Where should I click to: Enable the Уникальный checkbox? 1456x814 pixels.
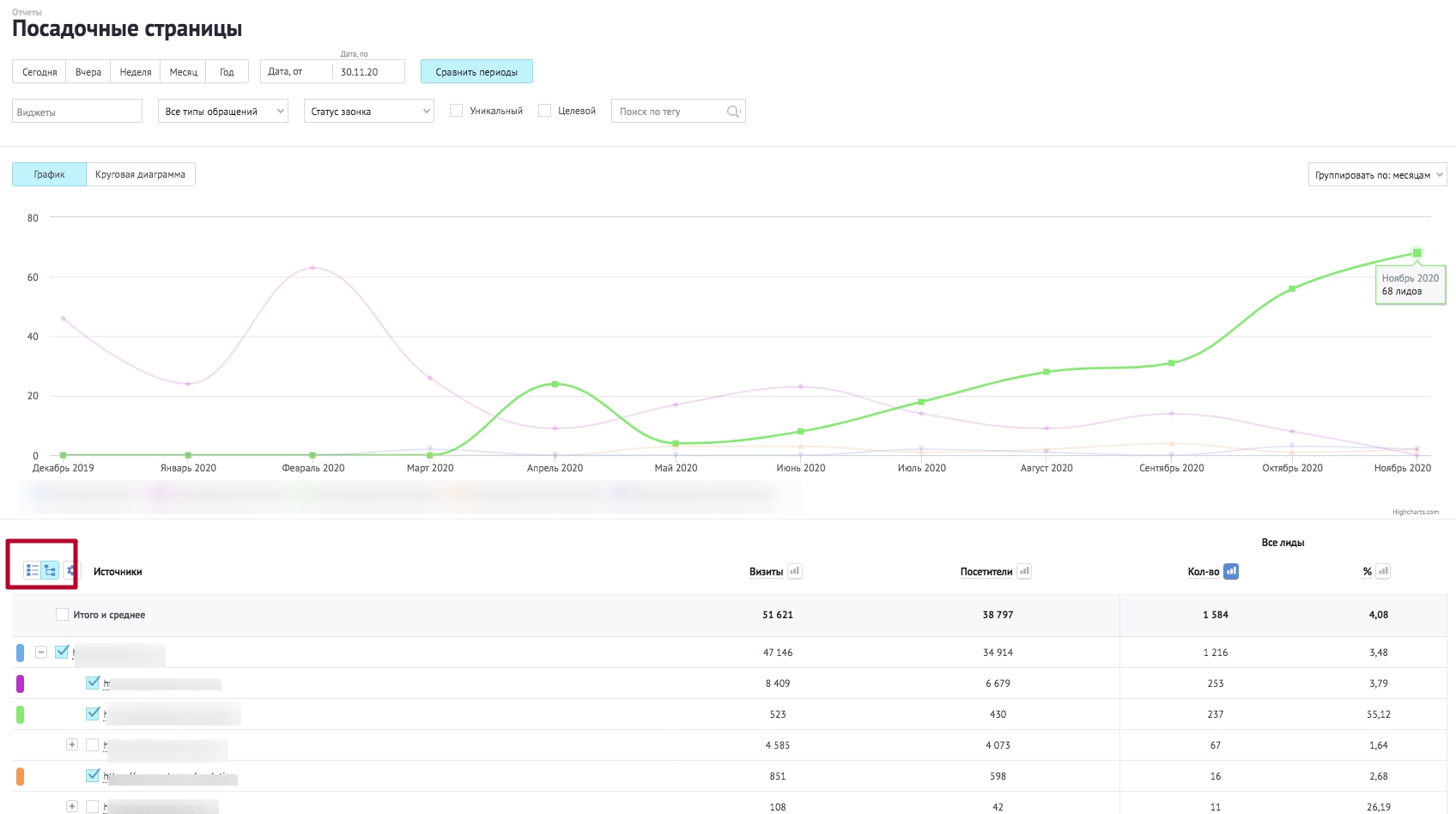click(x=457, y=111)
